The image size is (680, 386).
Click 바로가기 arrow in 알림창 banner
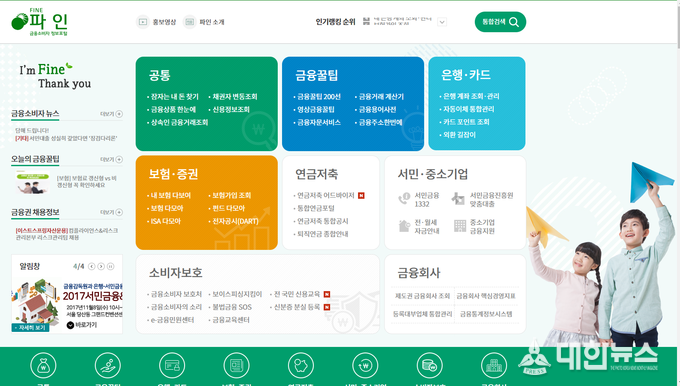tap(70, 325)
